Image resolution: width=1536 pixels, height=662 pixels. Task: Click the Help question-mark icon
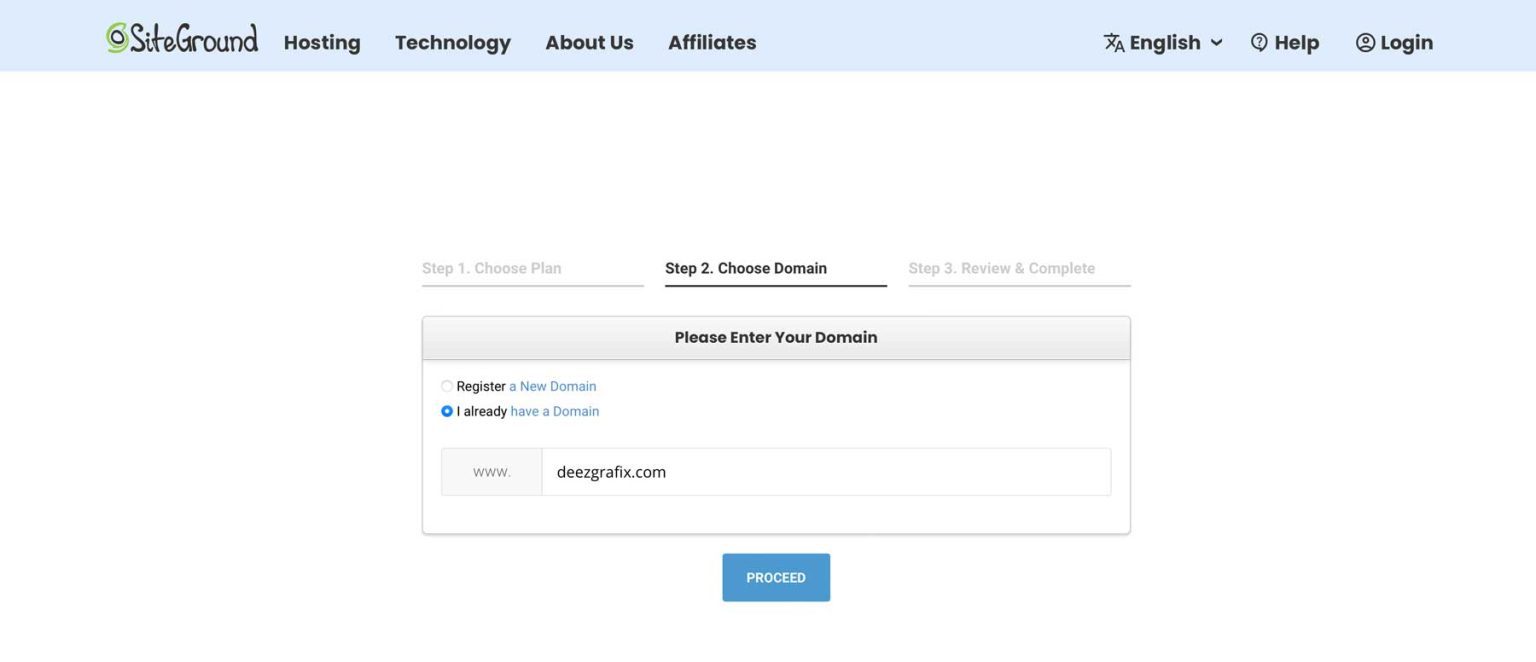(x=1258, y=42)
